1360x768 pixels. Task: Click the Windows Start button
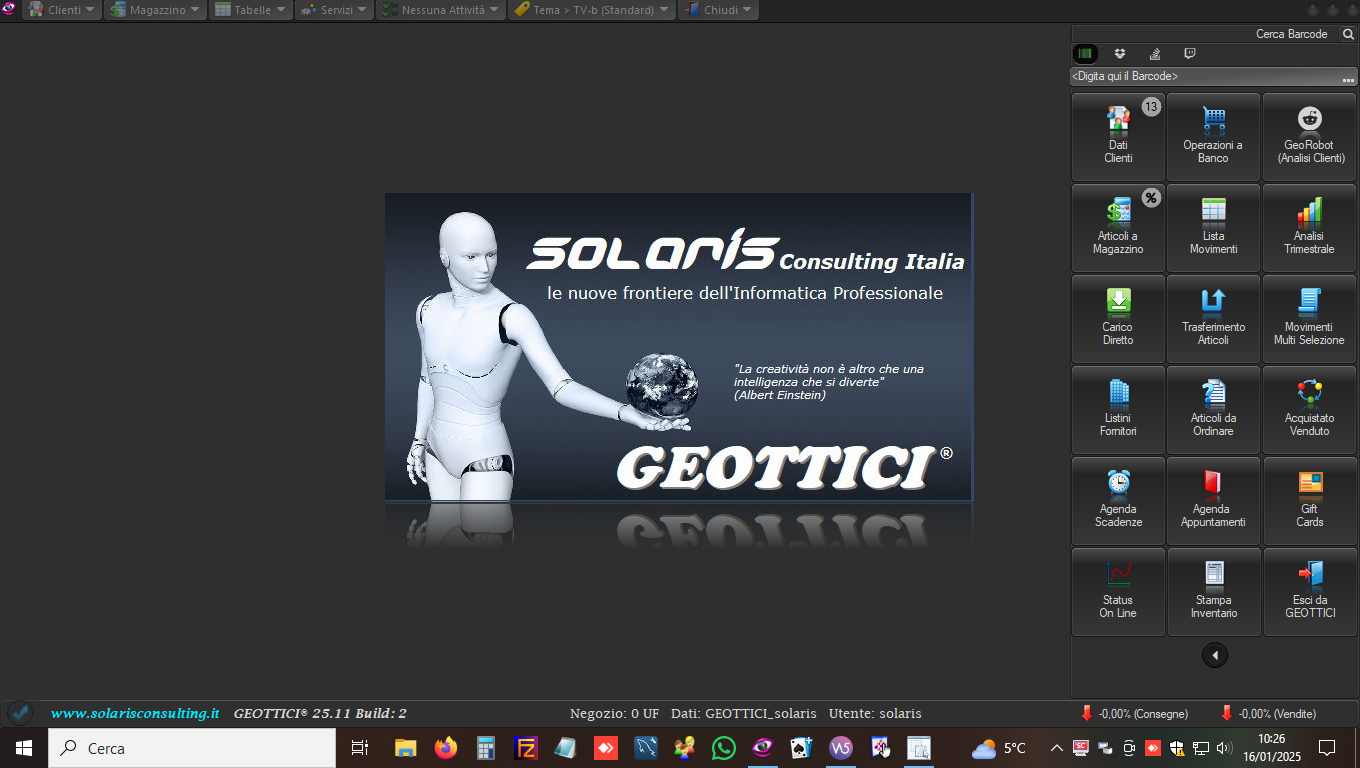[x=24, y=748]
